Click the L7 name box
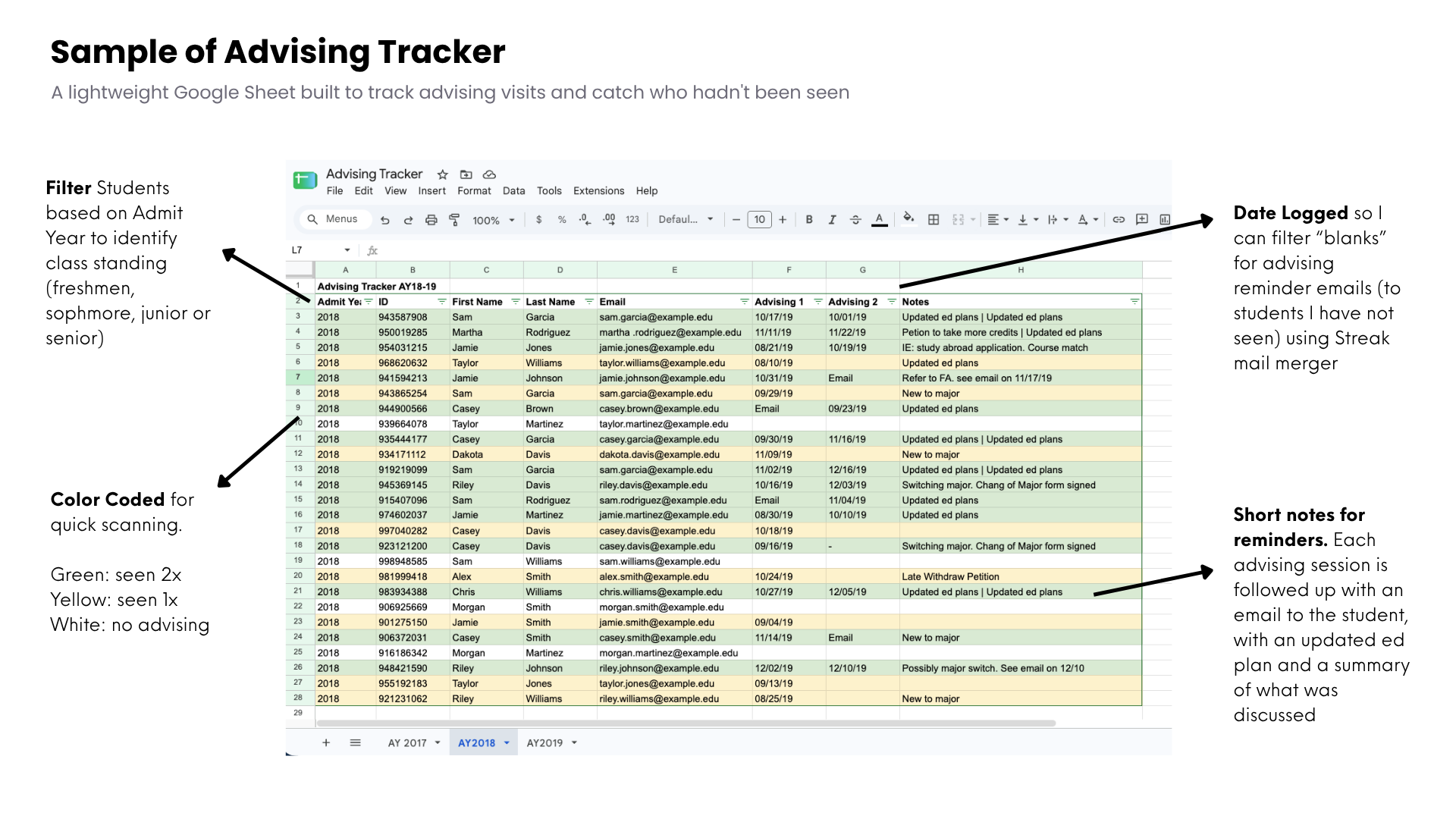Screen dimensions: 1456x819 pos(322,250)
